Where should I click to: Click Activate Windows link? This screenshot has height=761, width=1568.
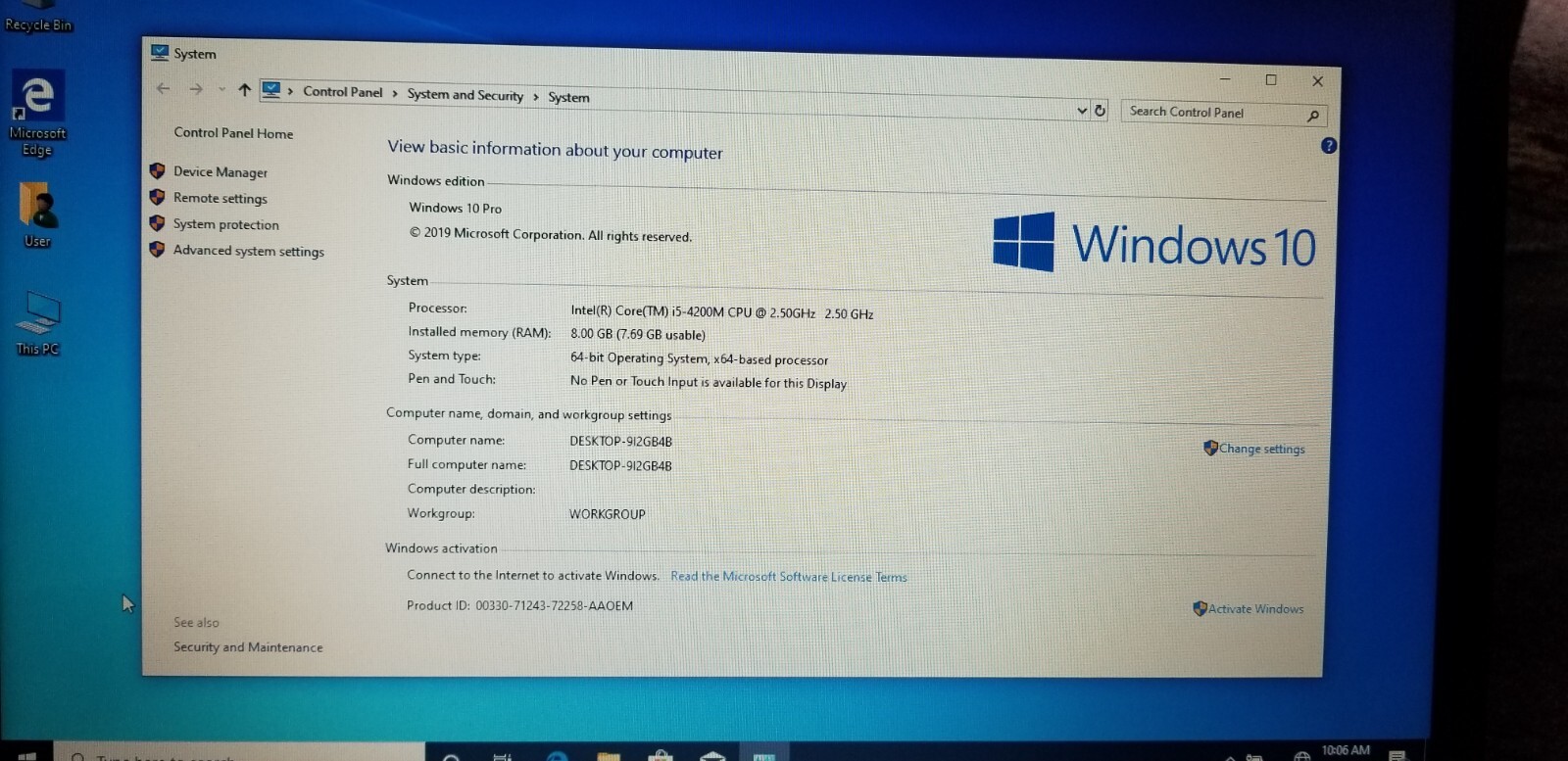(1255, 609)
